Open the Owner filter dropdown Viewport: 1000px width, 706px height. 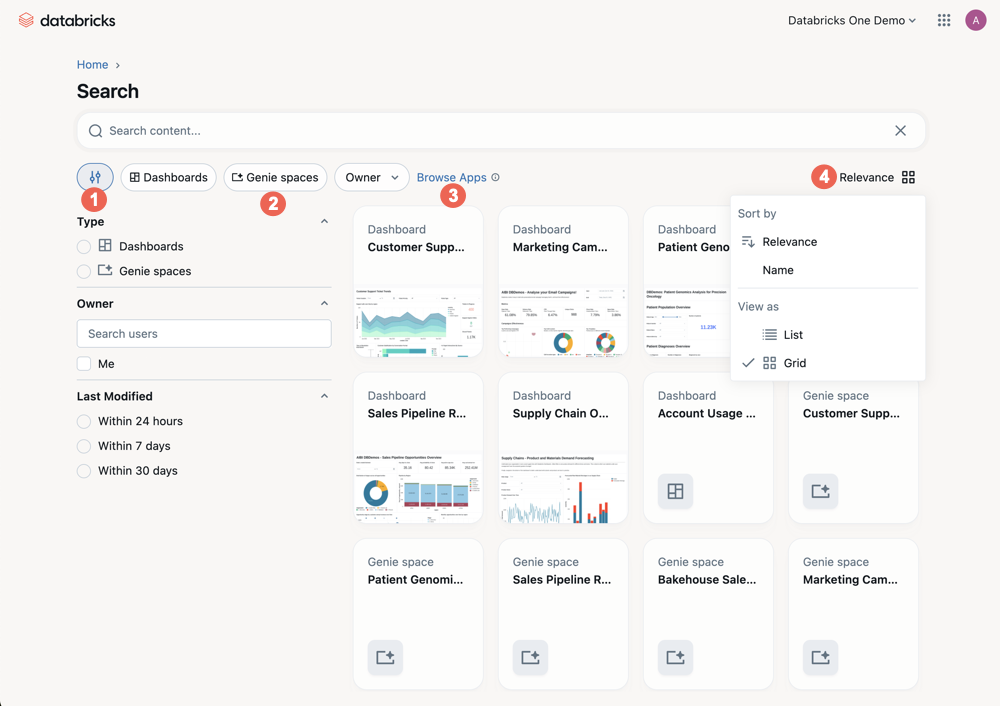click(371, 177)
